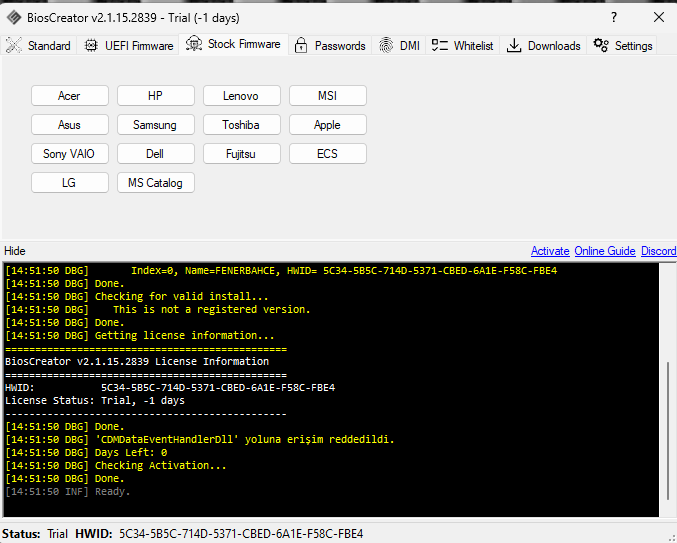Image resolution: width=677 pixels, height=543 pixels.
Task: Open the Online Guide link
Action: click(x=604, y=251)
